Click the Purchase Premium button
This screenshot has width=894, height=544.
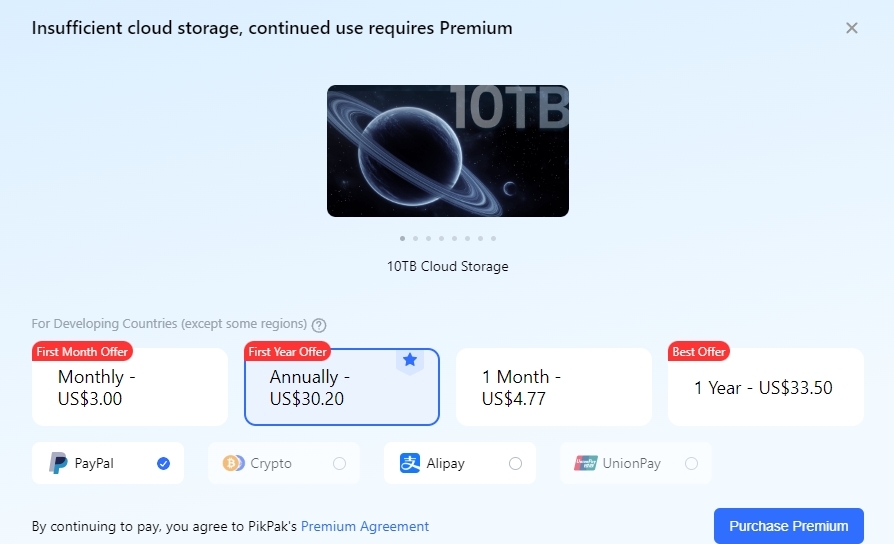788,526
